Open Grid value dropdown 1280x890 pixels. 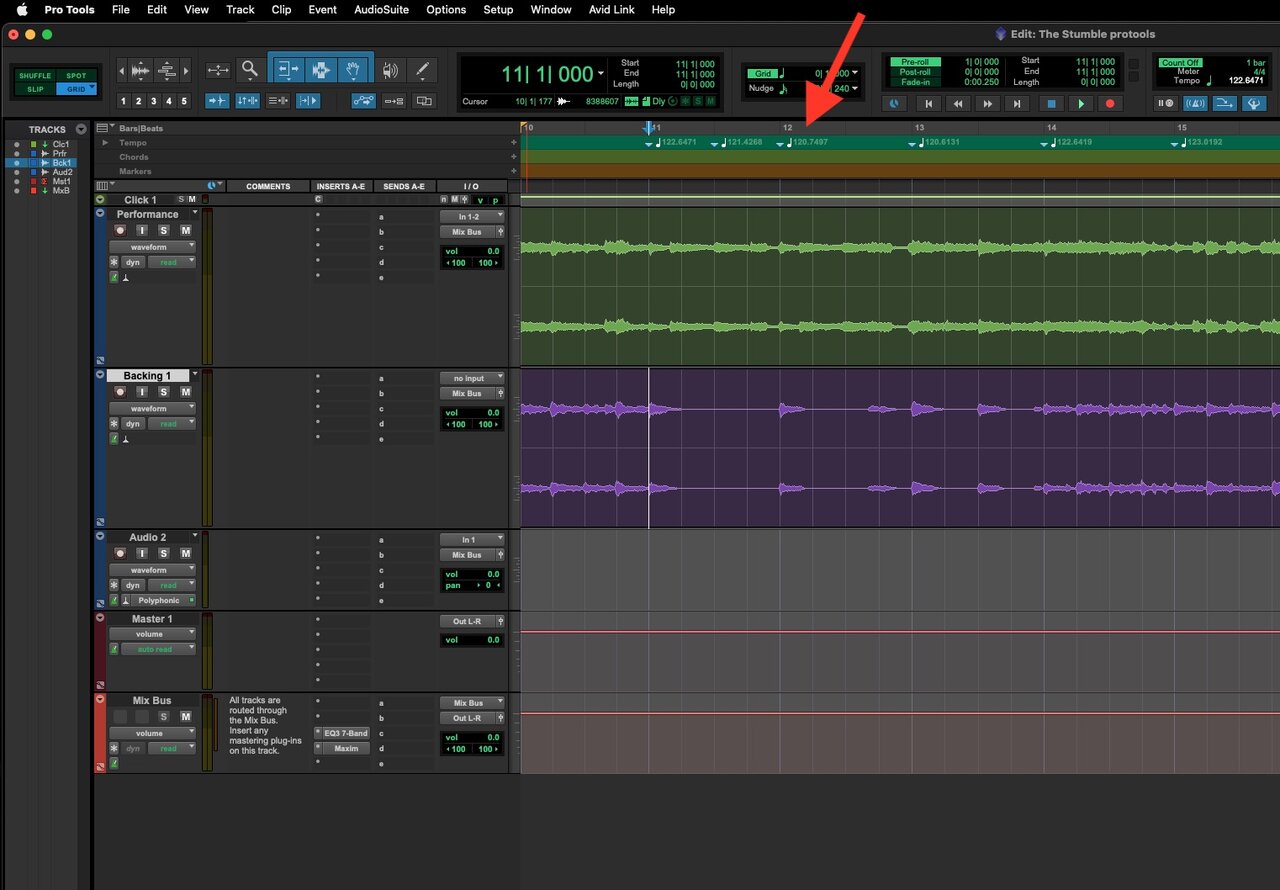(x=855, y=74)
